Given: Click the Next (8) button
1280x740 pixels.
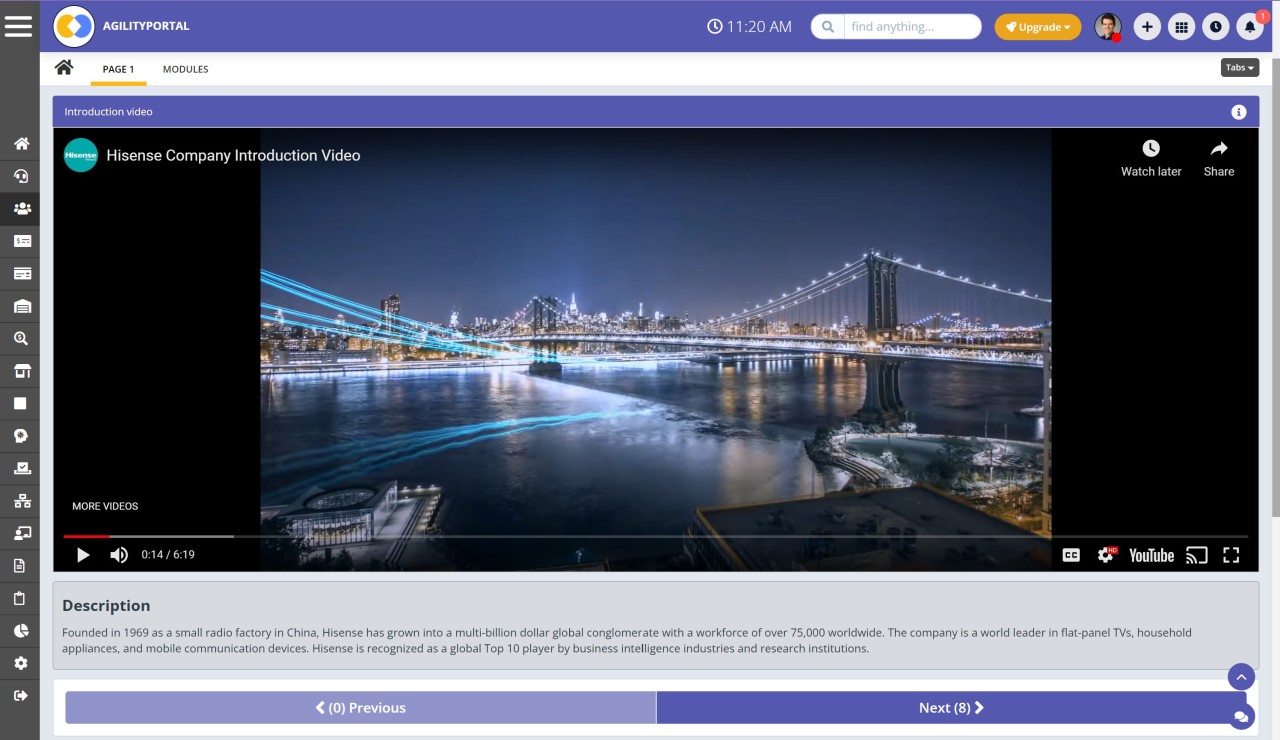Looking at the screenshot, I should coord(951,708).
